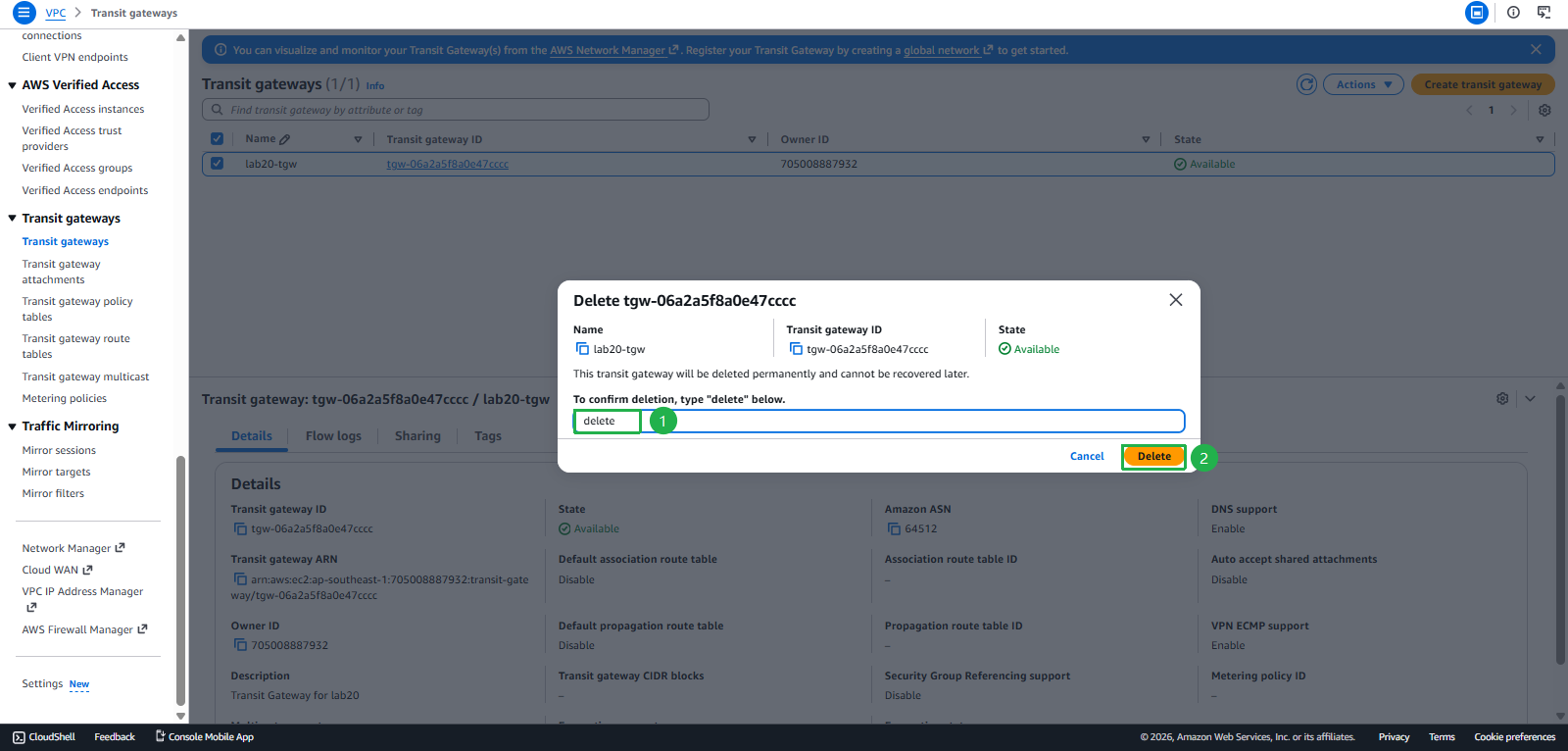Click the info icon in the blue banner
Viewport: 1568px width, 751px height.
tap(220, 50)
